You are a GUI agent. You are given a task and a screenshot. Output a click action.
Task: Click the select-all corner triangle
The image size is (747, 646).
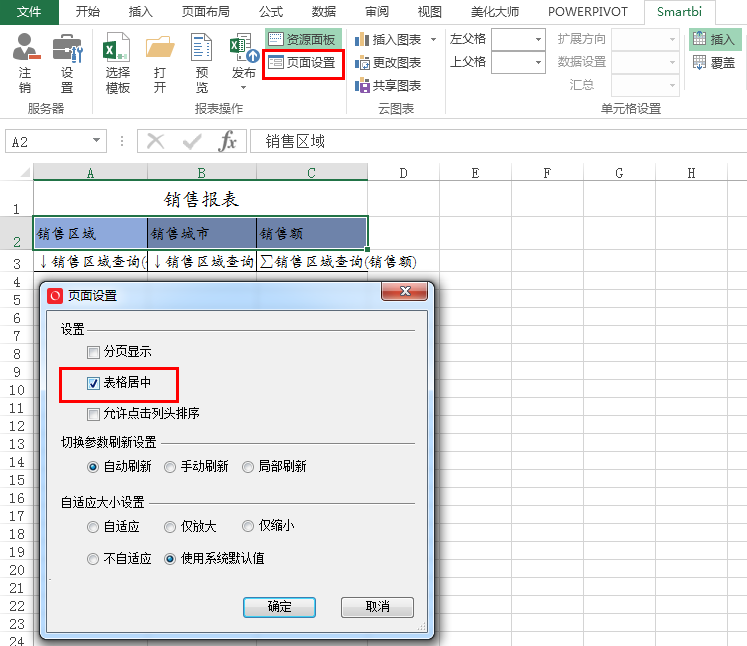25,172
